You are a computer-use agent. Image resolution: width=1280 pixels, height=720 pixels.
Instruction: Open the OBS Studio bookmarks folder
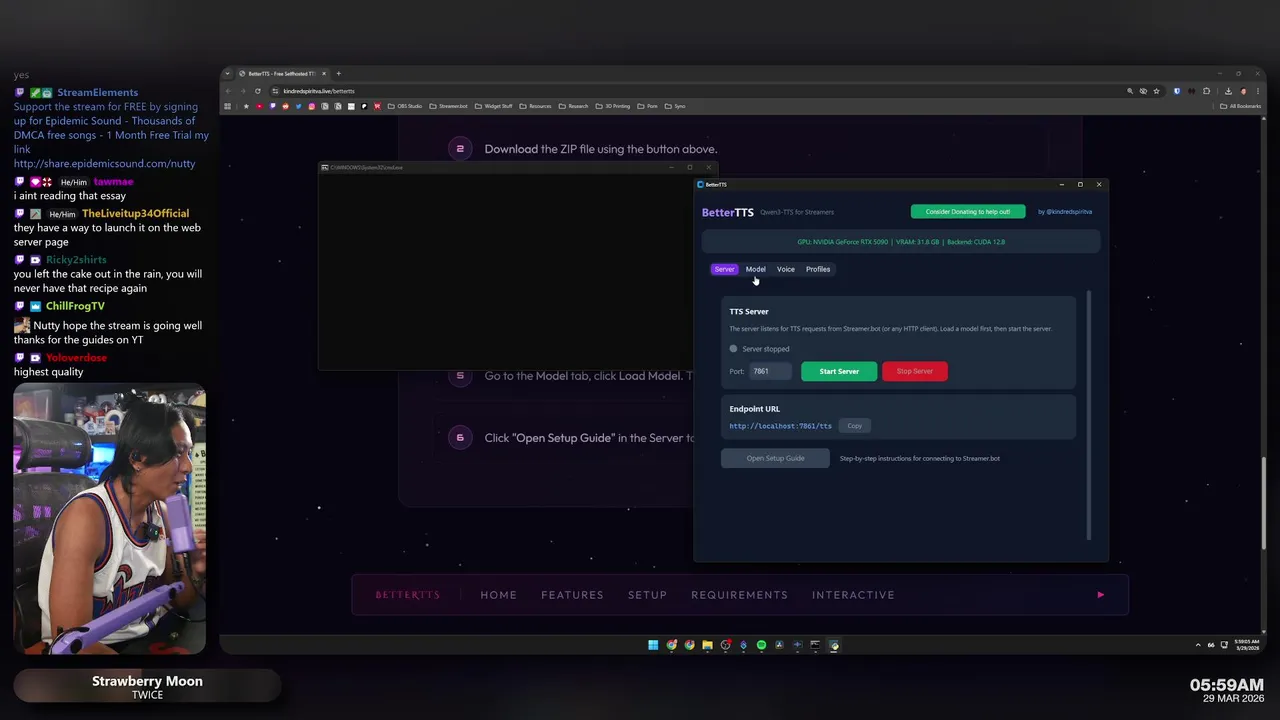point(404,106)
